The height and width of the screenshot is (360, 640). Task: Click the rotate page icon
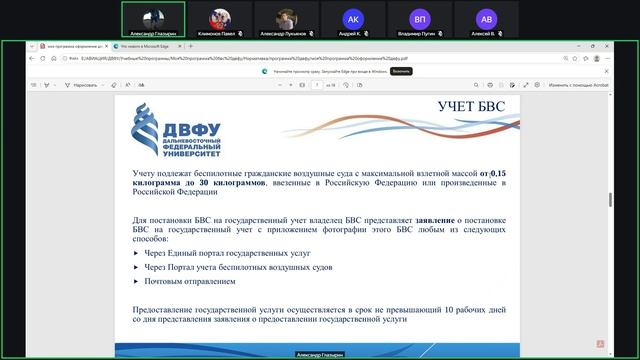tap(346, 85)
